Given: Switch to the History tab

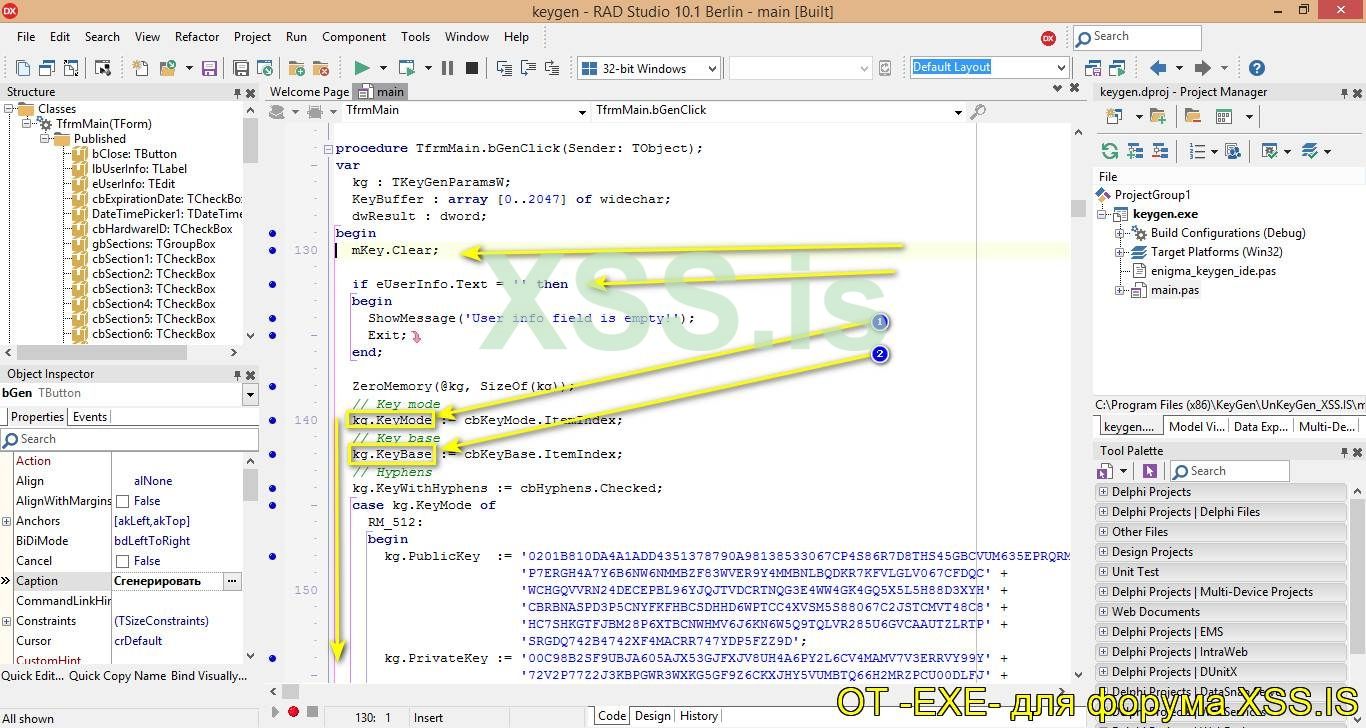Looking at the screenshot, I should [698, 716].
